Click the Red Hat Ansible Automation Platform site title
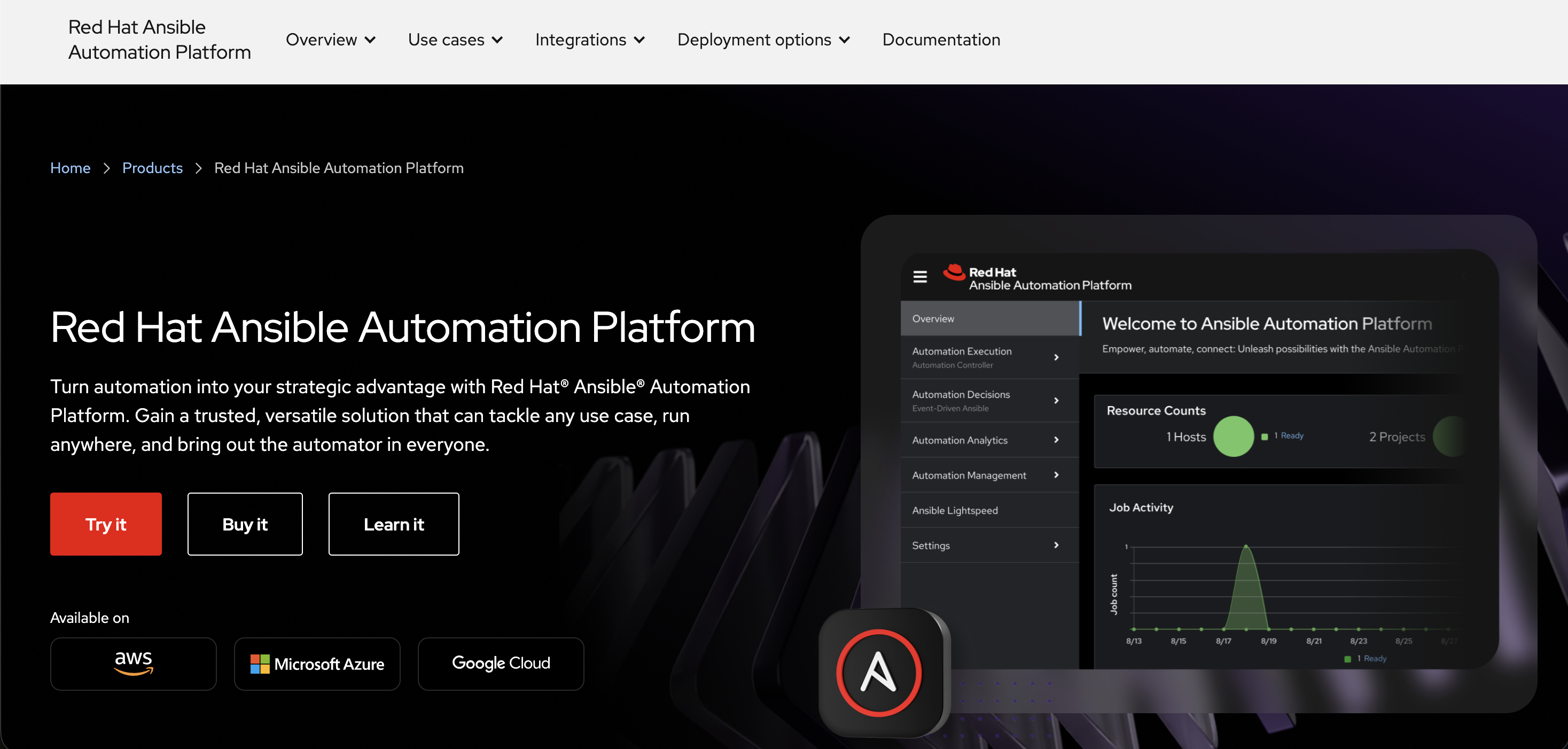Screen dimensions: 1568x749 point(160,40)
